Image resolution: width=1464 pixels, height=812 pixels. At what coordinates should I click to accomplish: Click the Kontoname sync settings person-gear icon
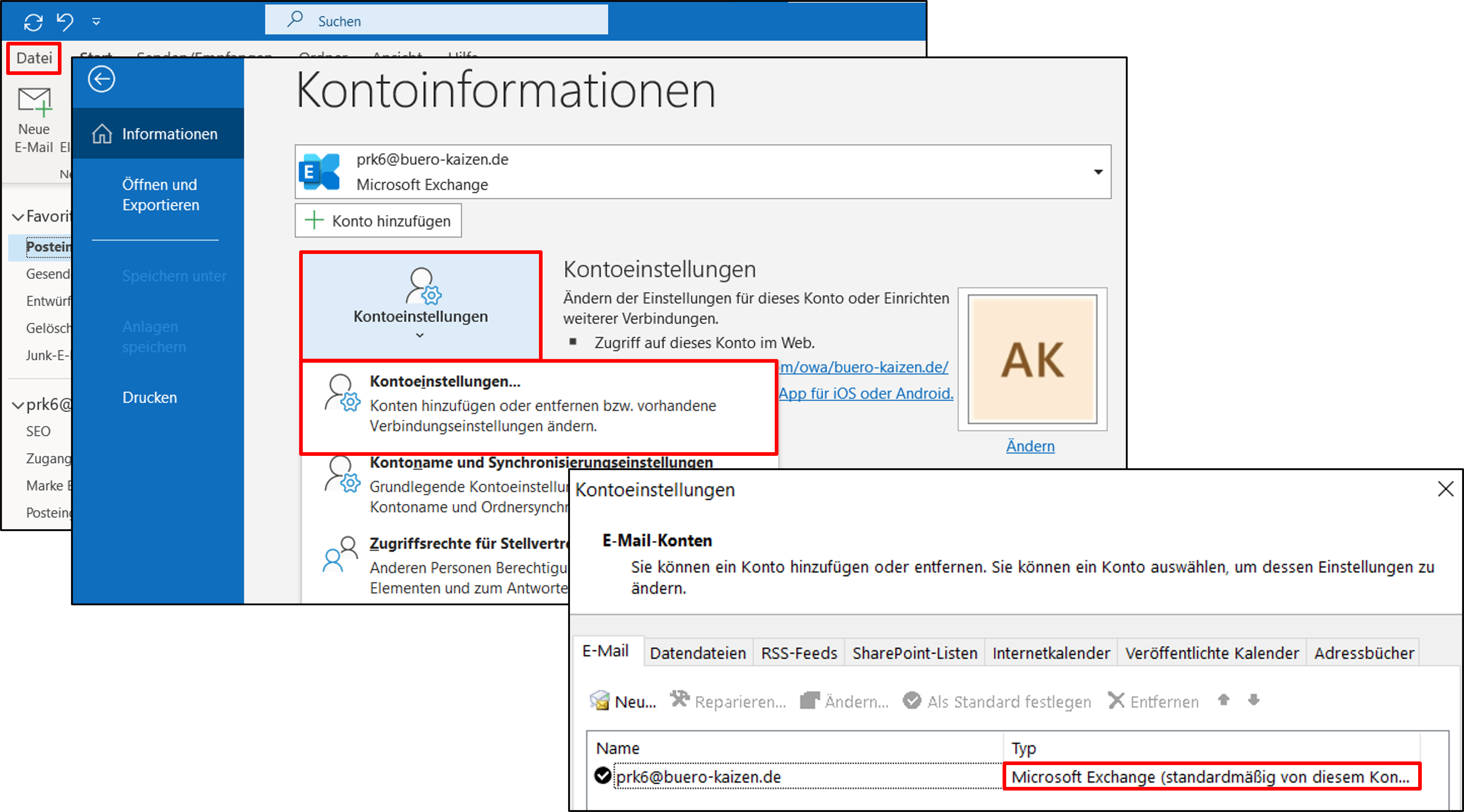click(342, 473)
